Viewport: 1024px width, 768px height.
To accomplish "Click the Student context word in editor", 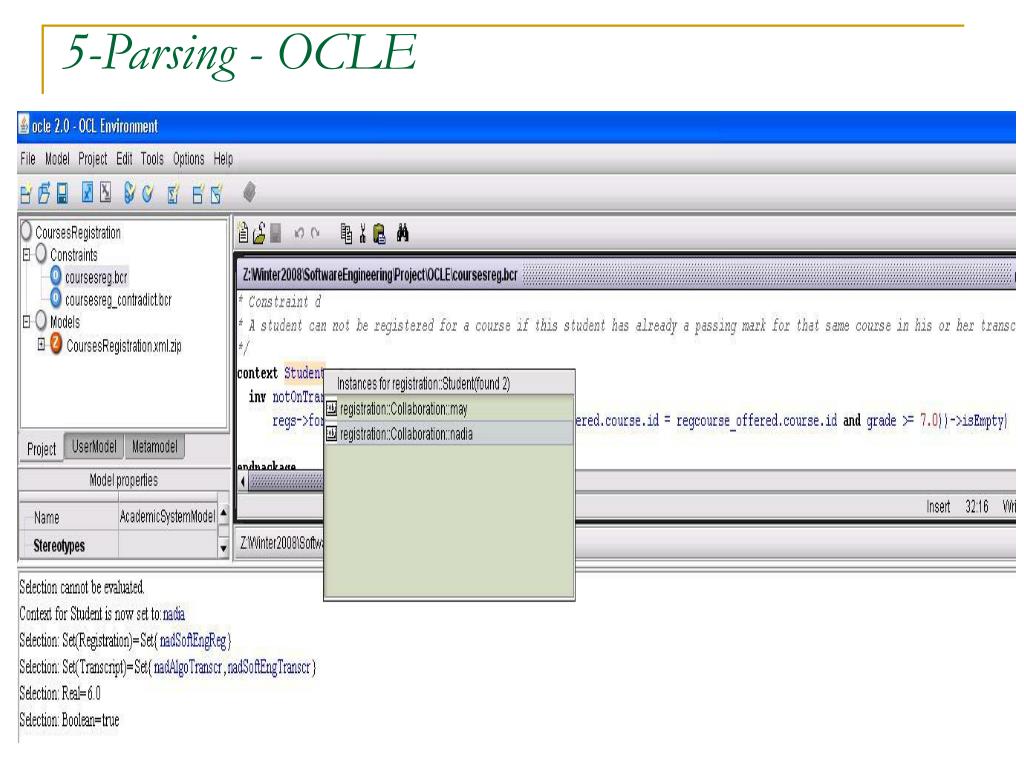I will click(x=304, y=372).
